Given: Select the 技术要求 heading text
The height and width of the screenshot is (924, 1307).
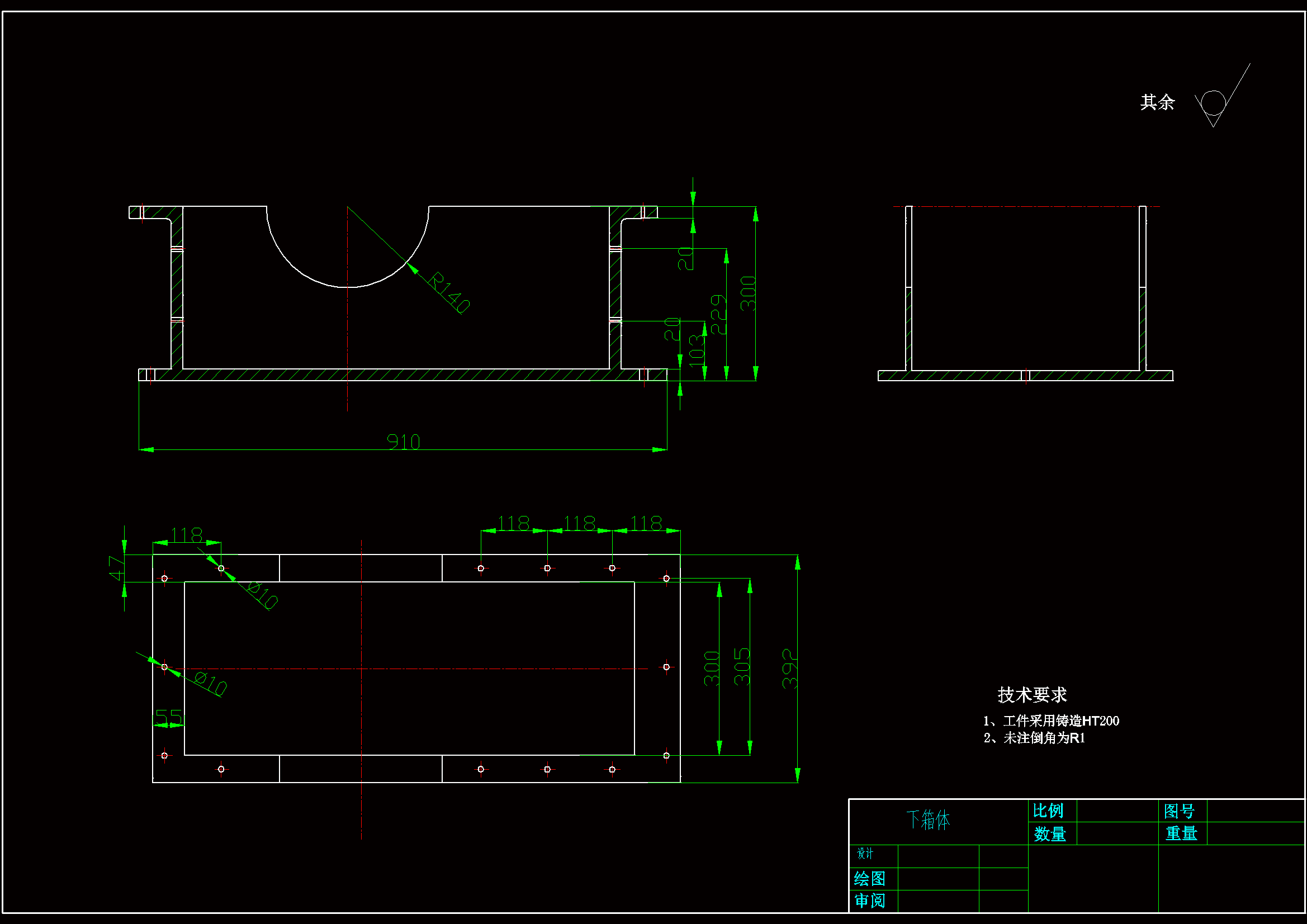Looking at the screenshot, I should (1032, 695).
